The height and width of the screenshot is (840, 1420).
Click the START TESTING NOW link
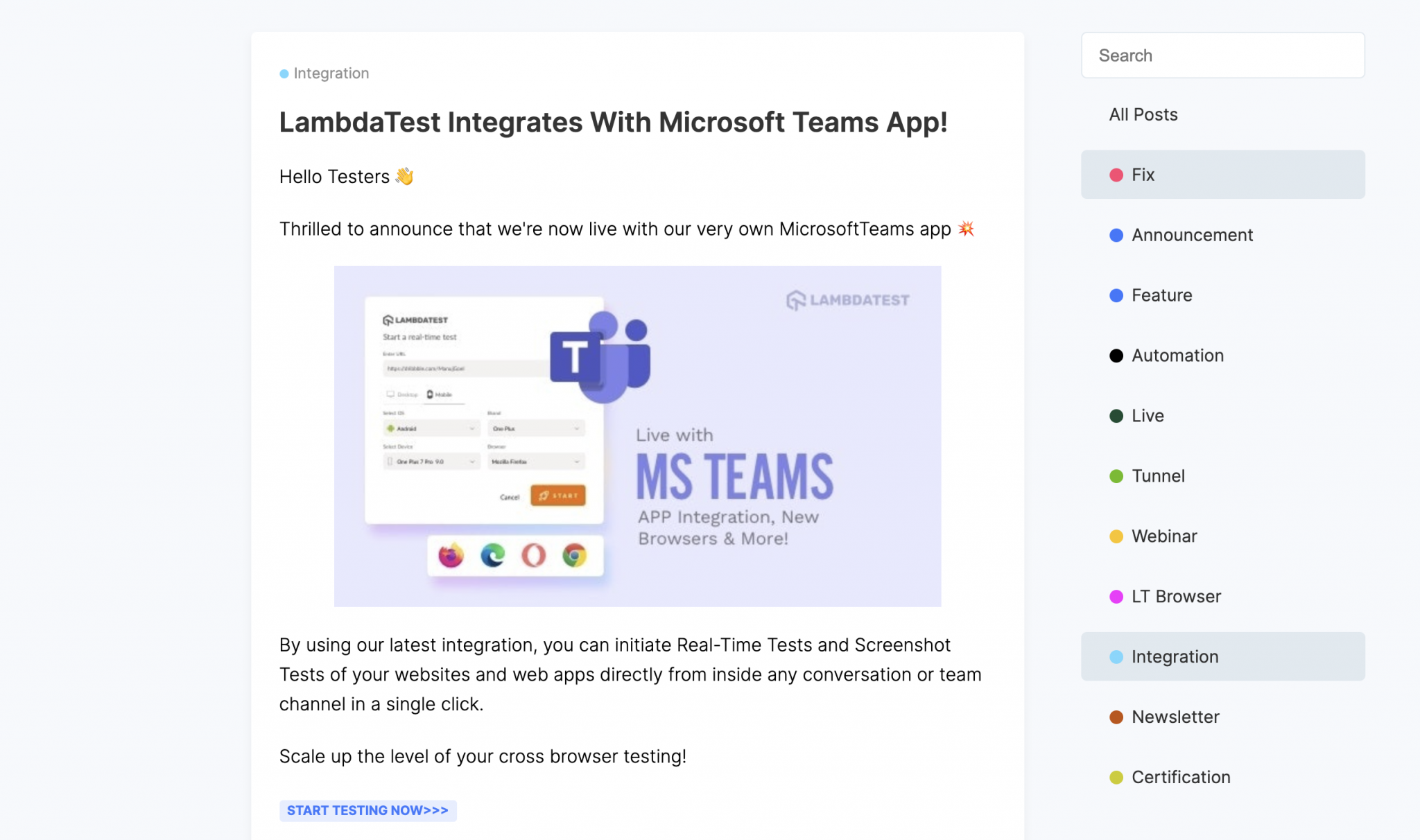click(367, 810)
